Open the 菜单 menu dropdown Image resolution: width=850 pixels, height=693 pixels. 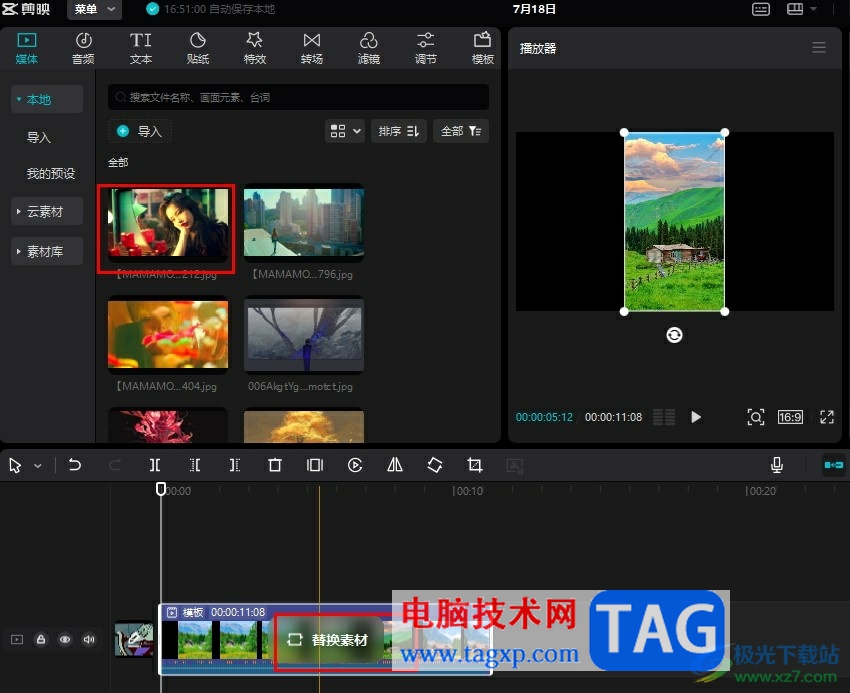point(94,9)
